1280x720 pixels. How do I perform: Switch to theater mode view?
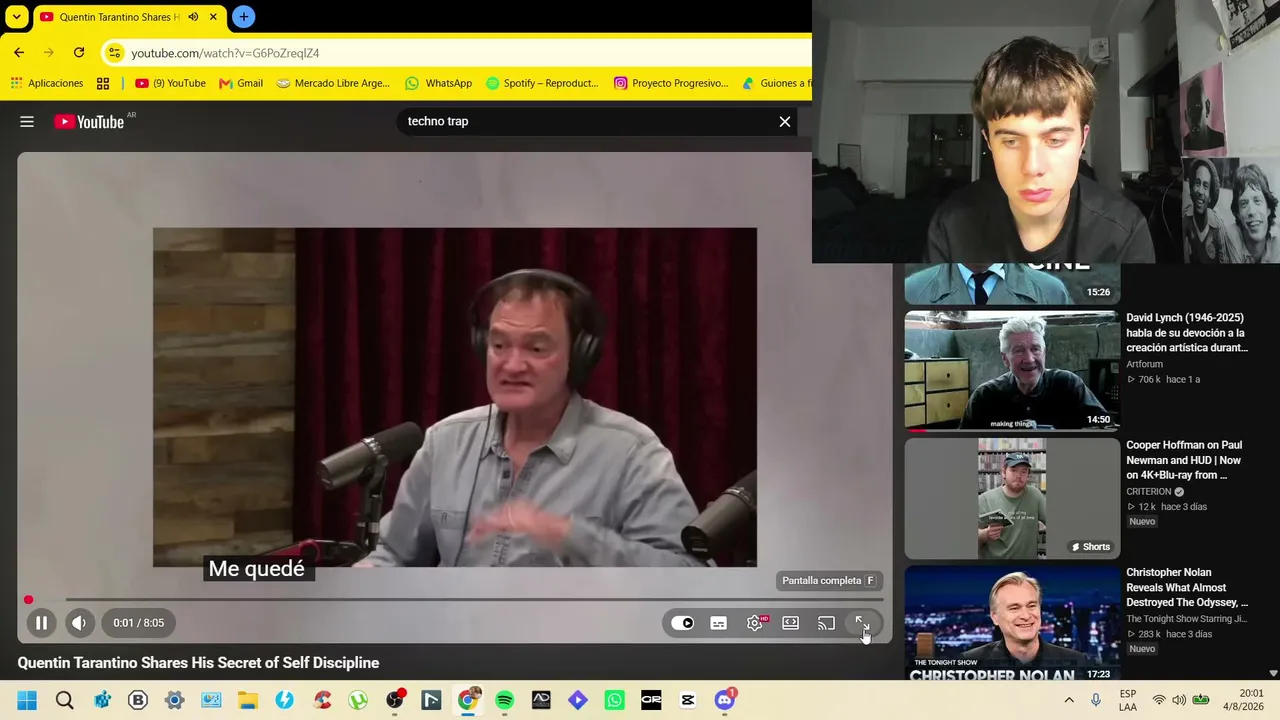tap(790, 623)
